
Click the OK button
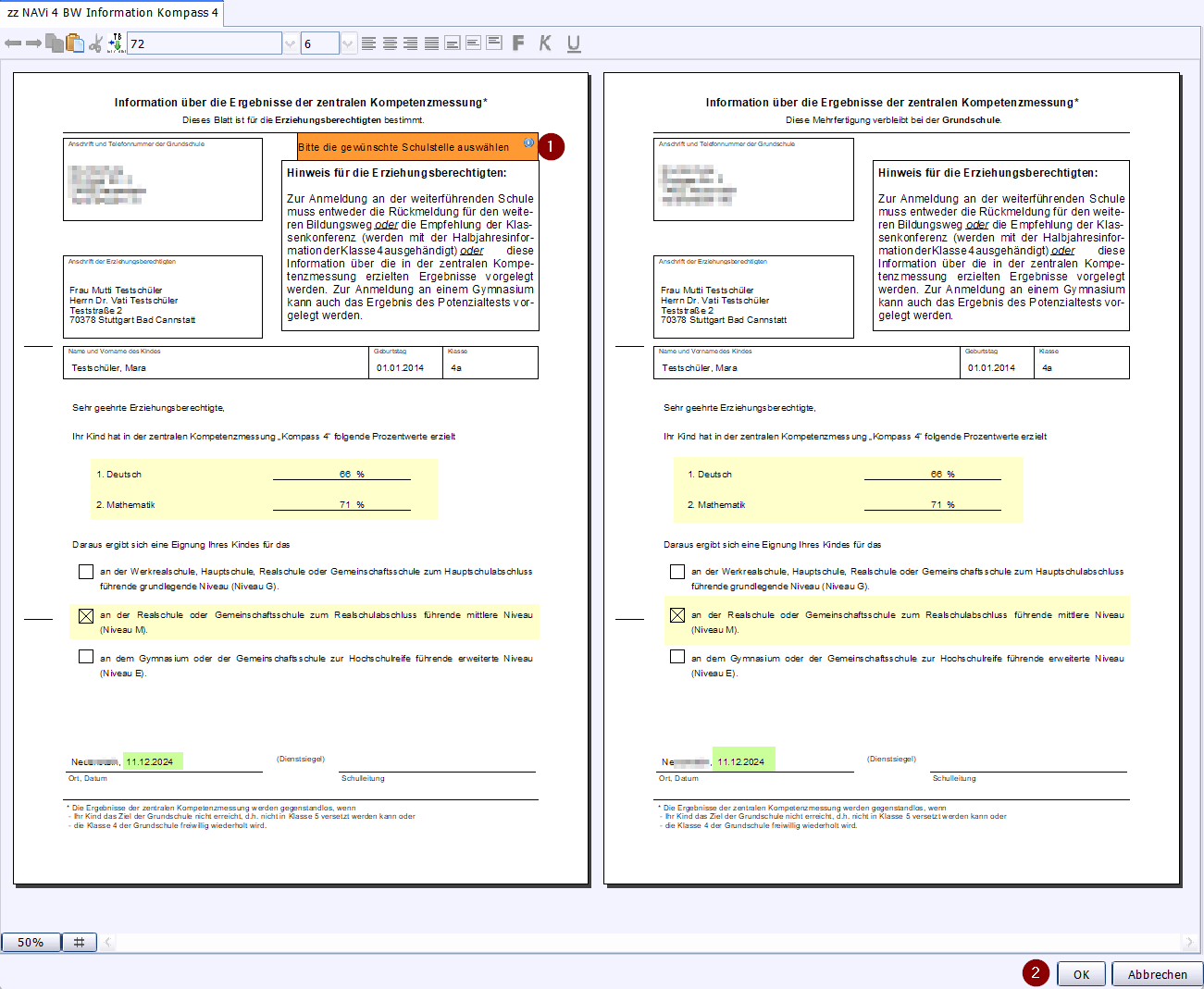click(x=1081, y=974)
